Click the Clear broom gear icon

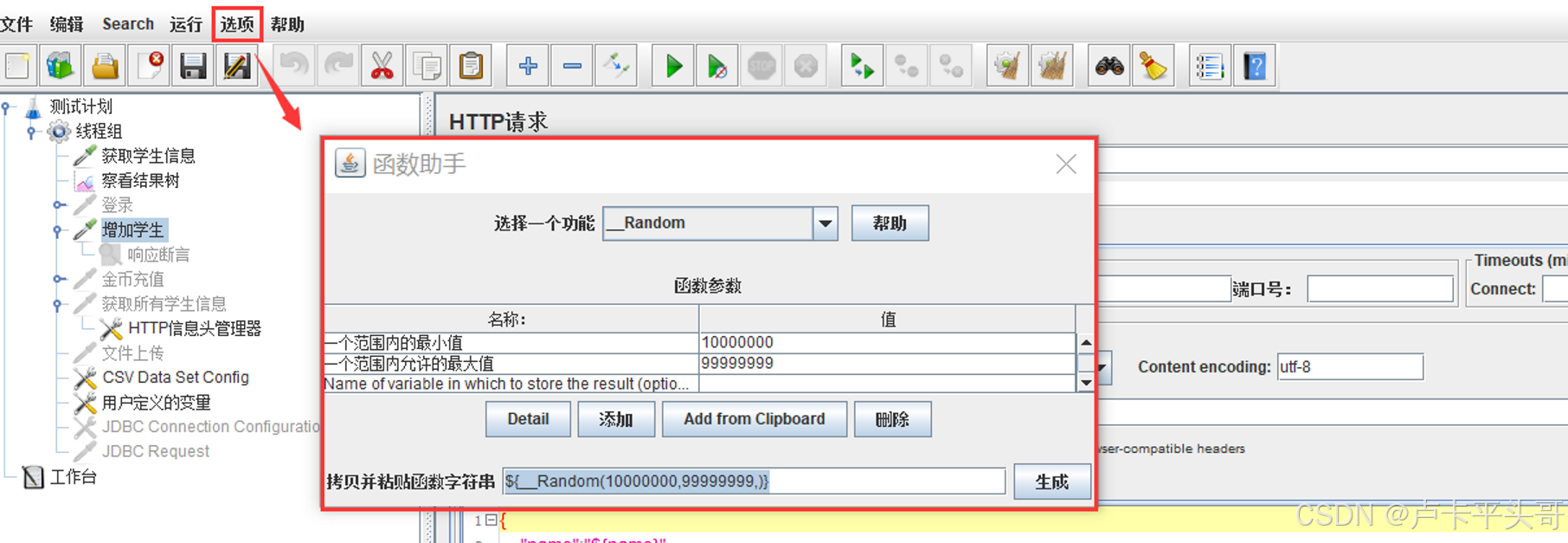coord(1007,66)
